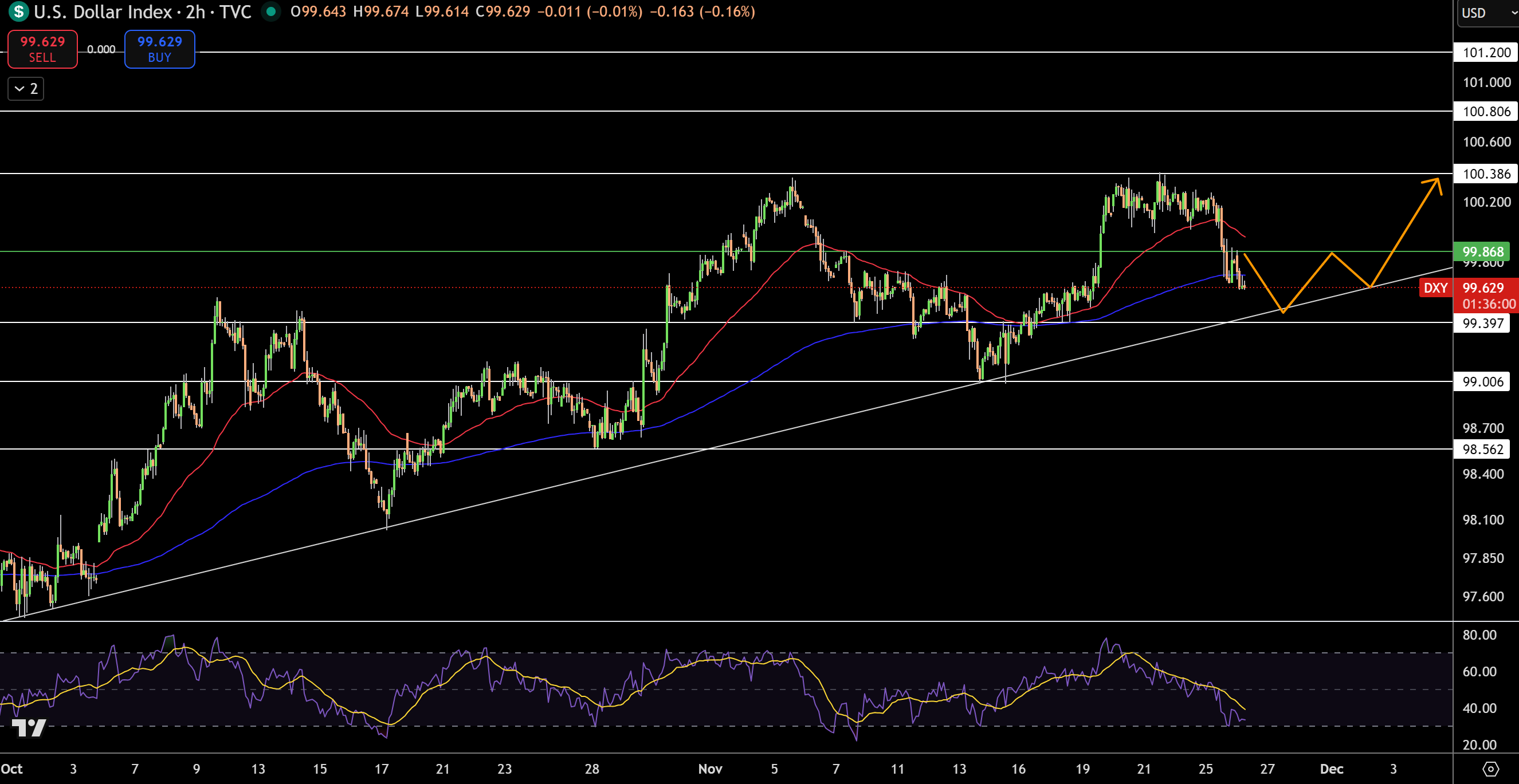1519x784 pixels.
Task: Click the TradingView logo watermark bottom left
Action: click(x=28, y=728)
